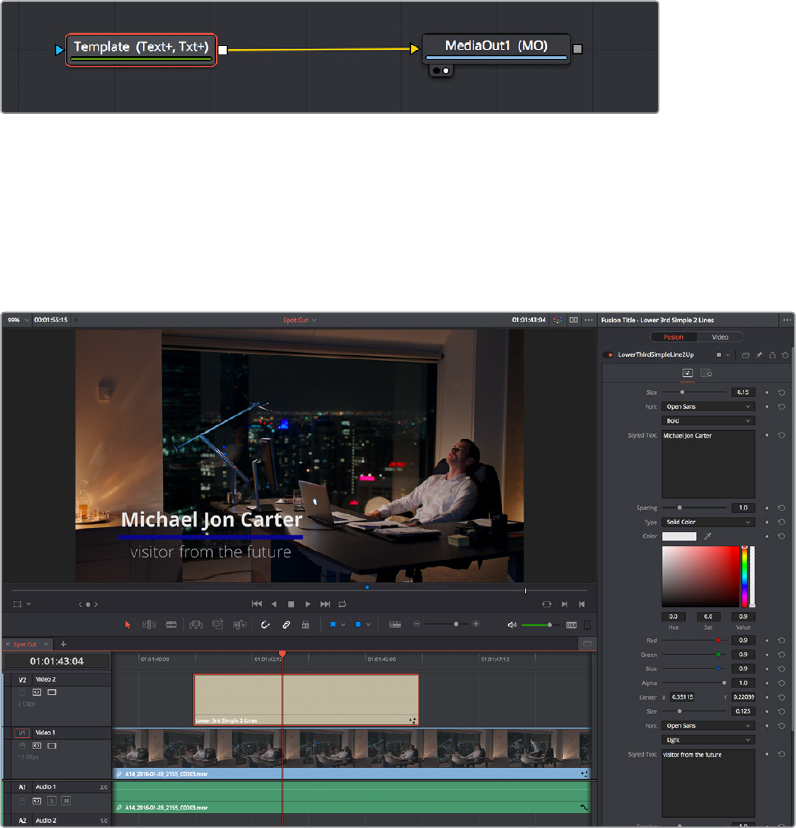
Task: Click the replace clip tool
Action: (x=239, y=625)
